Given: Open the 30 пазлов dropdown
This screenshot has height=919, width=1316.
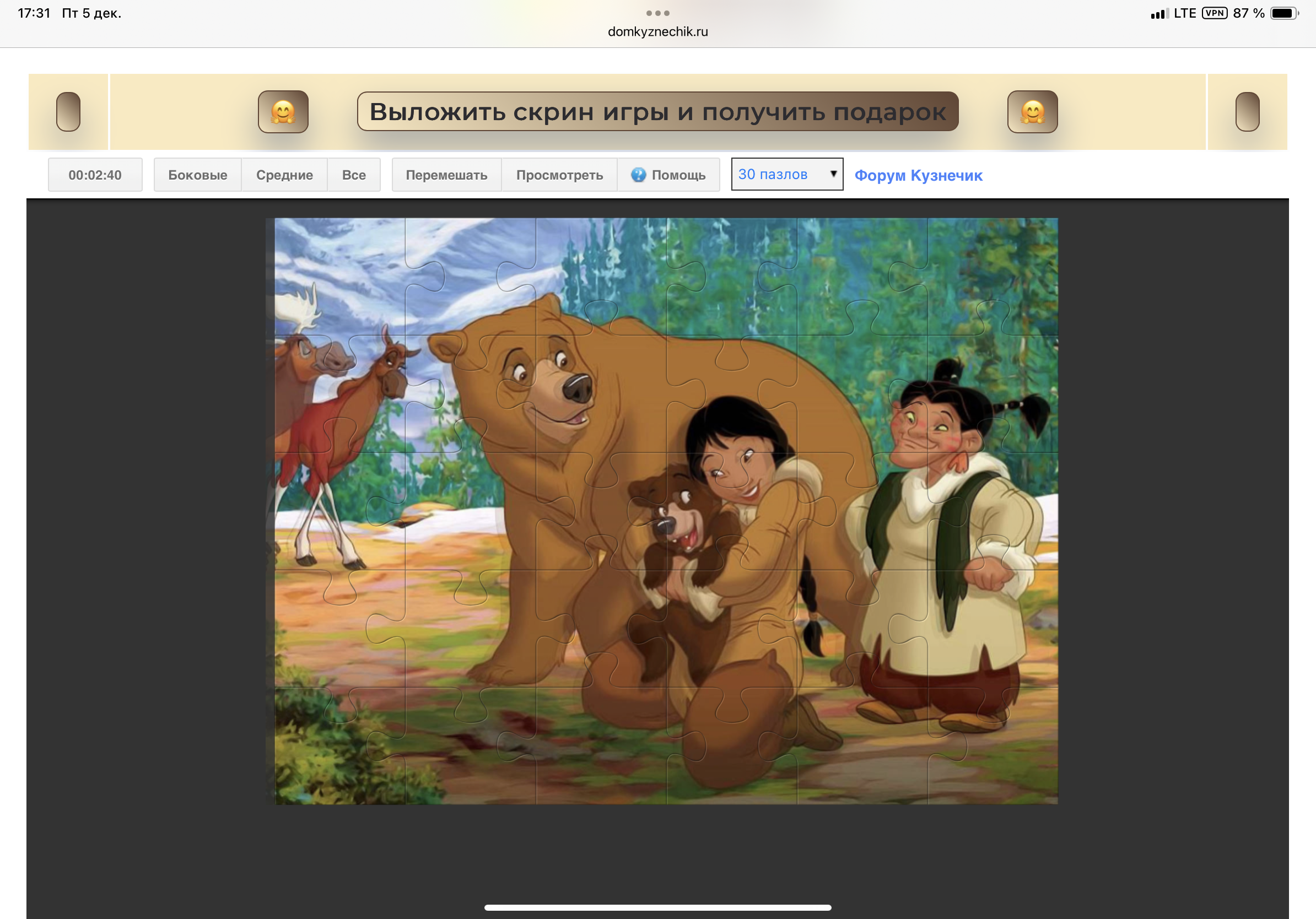Looking at the screenshot, I should point(786,174).
